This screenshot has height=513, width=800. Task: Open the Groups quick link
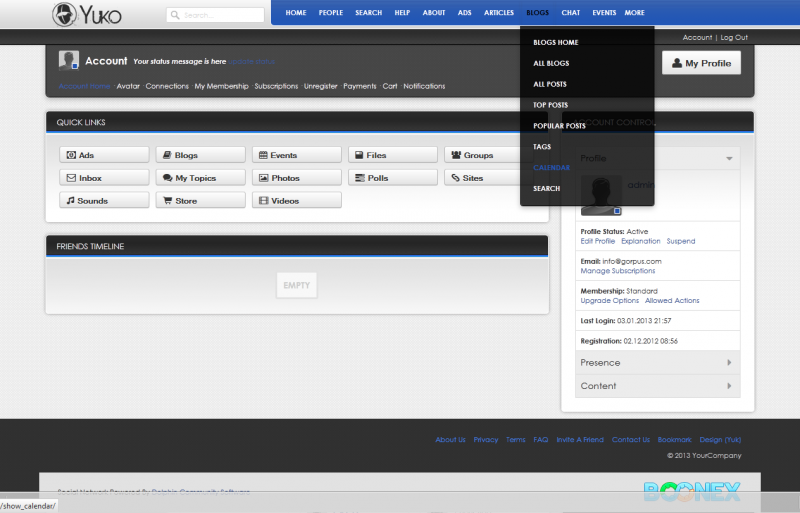pos(482,155)
